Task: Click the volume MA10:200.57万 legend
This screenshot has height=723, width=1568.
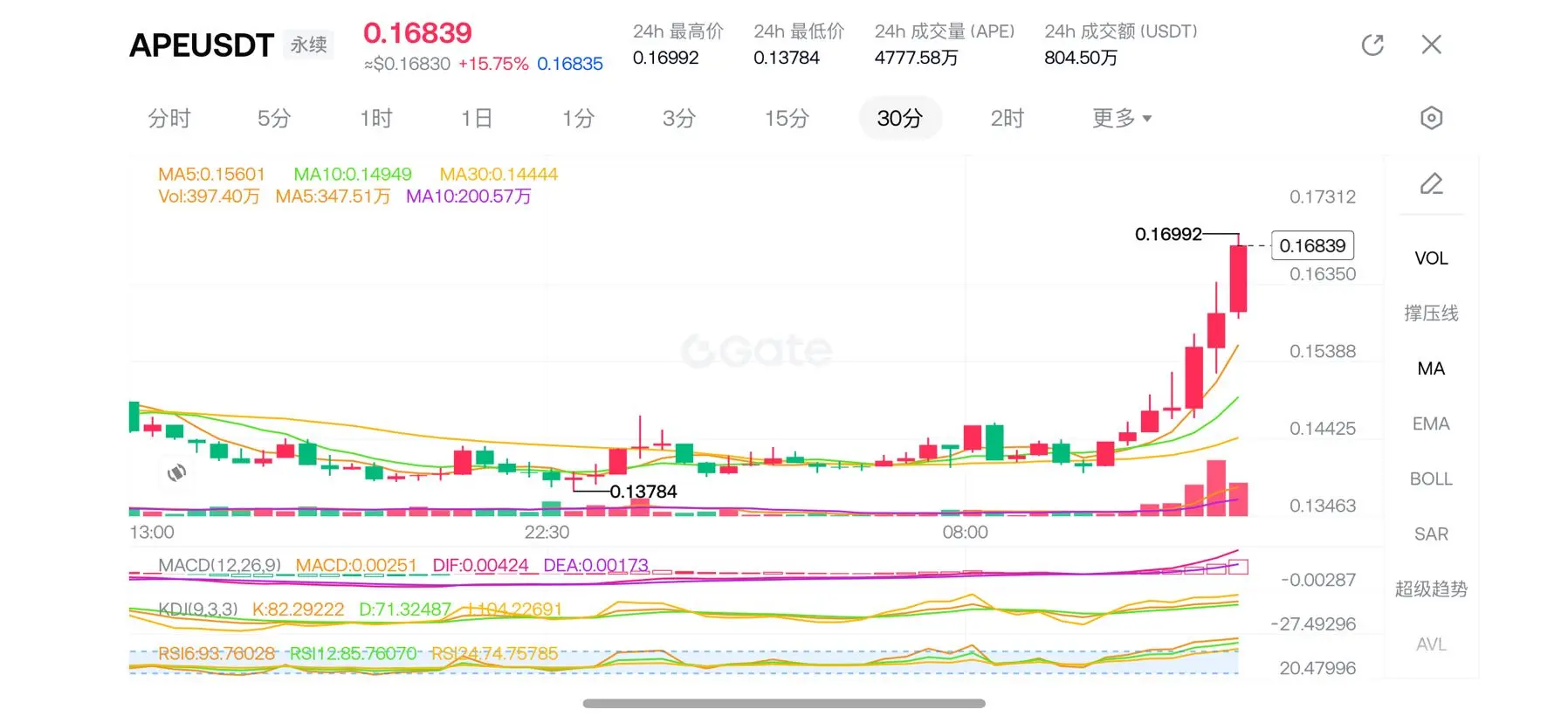Action: (469, 196)
